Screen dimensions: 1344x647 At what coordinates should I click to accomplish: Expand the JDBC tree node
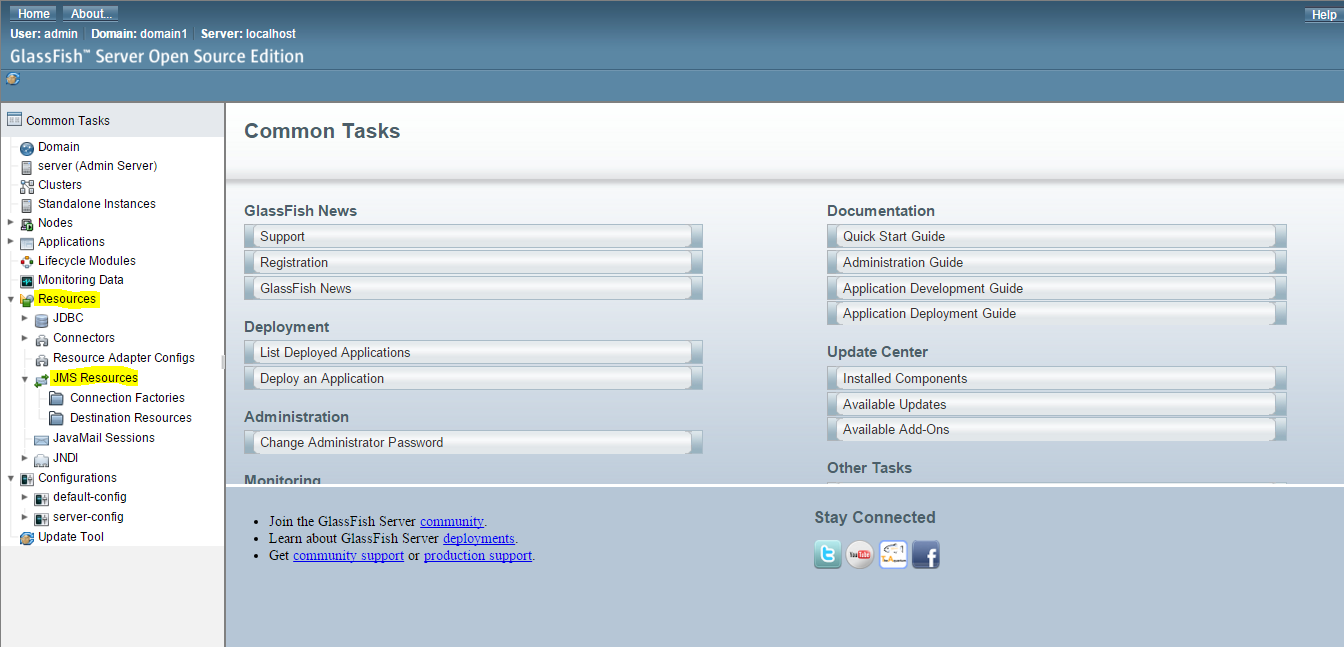[25, 318]
